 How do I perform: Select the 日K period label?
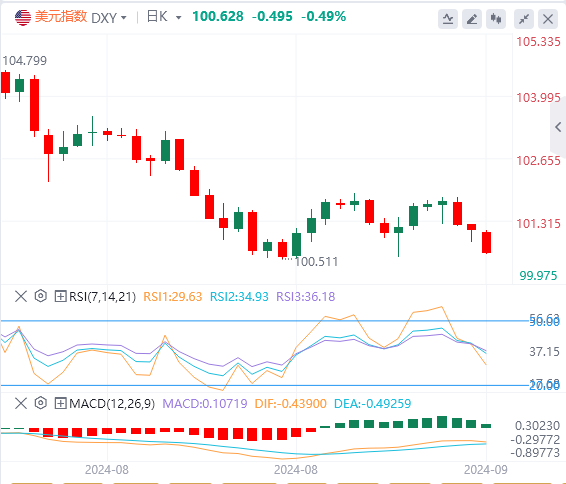click(x=157, y=17)
